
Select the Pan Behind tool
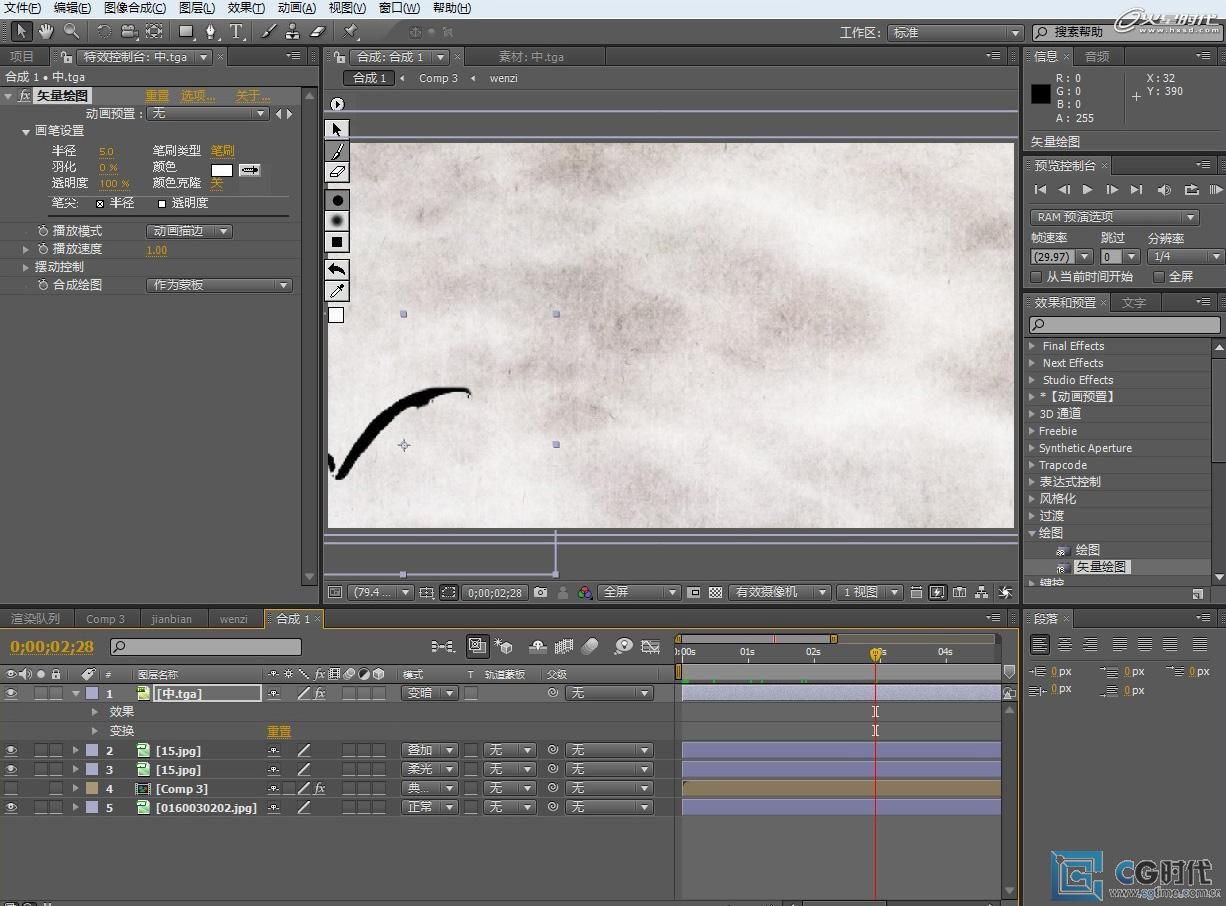coord(154,32)
